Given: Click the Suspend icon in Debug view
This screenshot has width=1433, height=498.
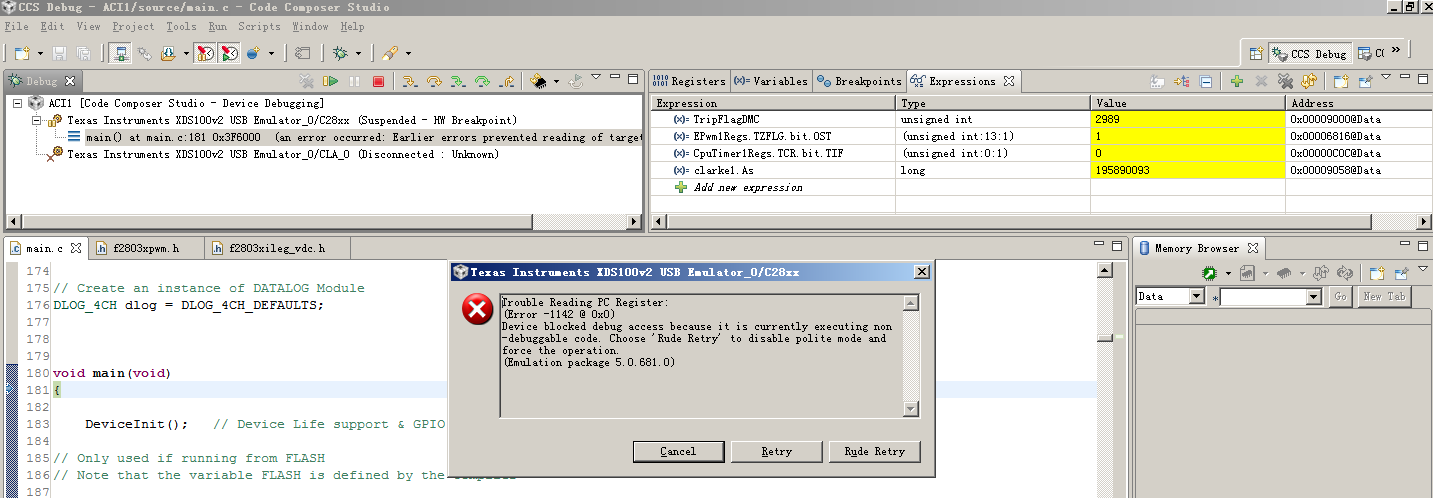Looking at the screenshot, I should [x=354, y=81].
